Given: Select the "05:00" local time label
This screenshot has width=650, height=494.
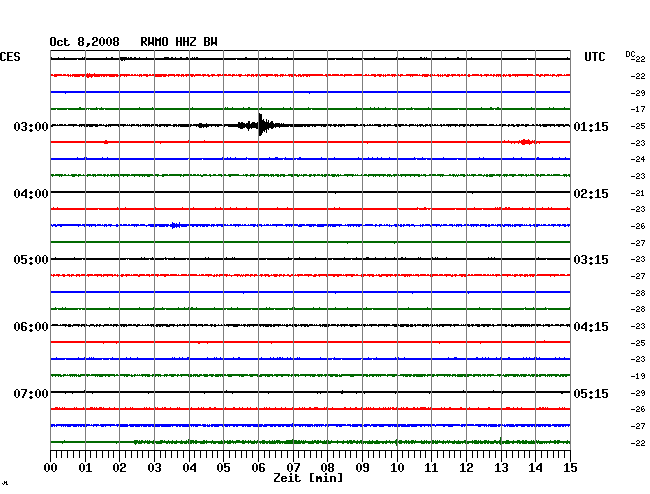Looking at the screenshot, I should pos(31,260).
